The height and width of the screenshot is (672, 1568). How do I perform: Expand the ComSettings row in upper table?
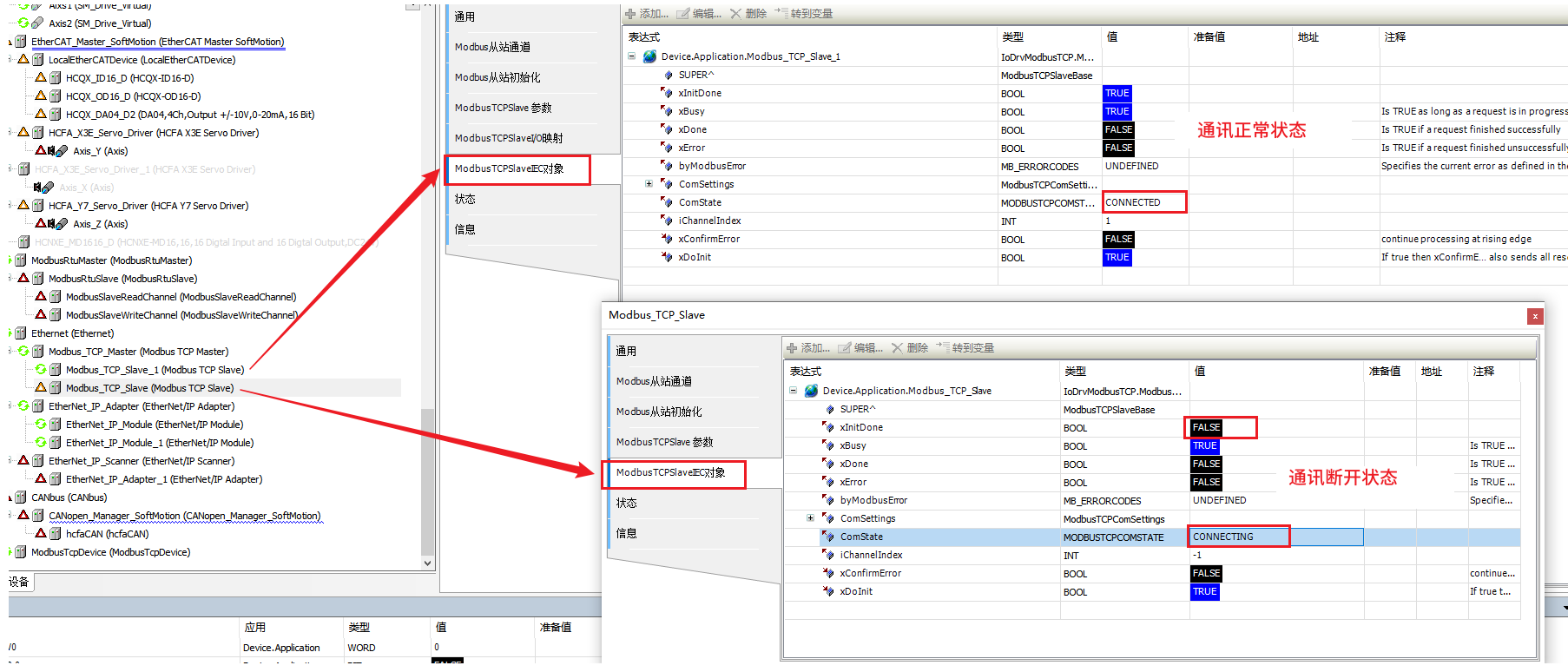click(649, 184)
